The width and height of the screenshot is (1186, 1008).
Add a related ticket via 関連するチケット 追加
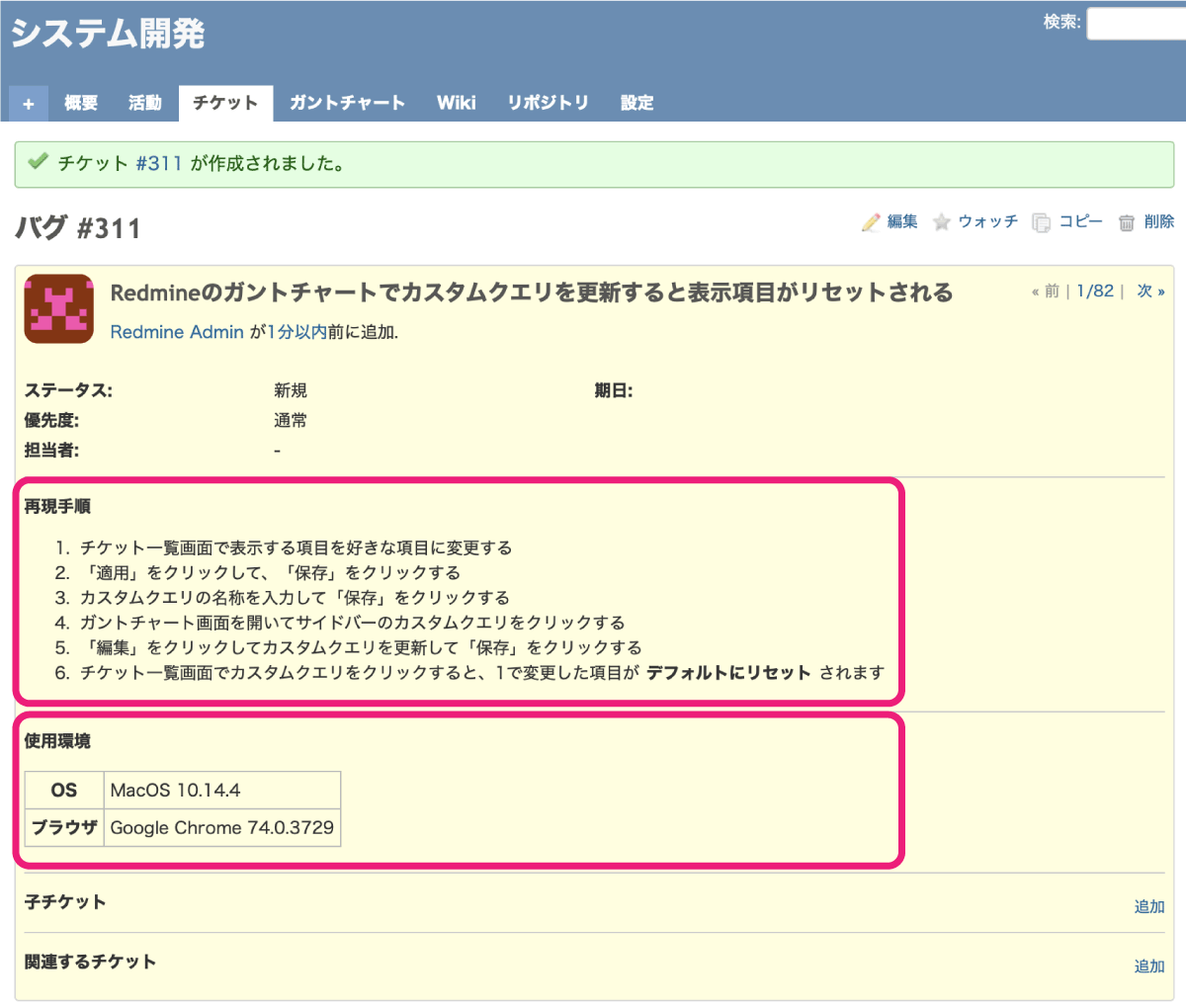[x=1149, y=966]
